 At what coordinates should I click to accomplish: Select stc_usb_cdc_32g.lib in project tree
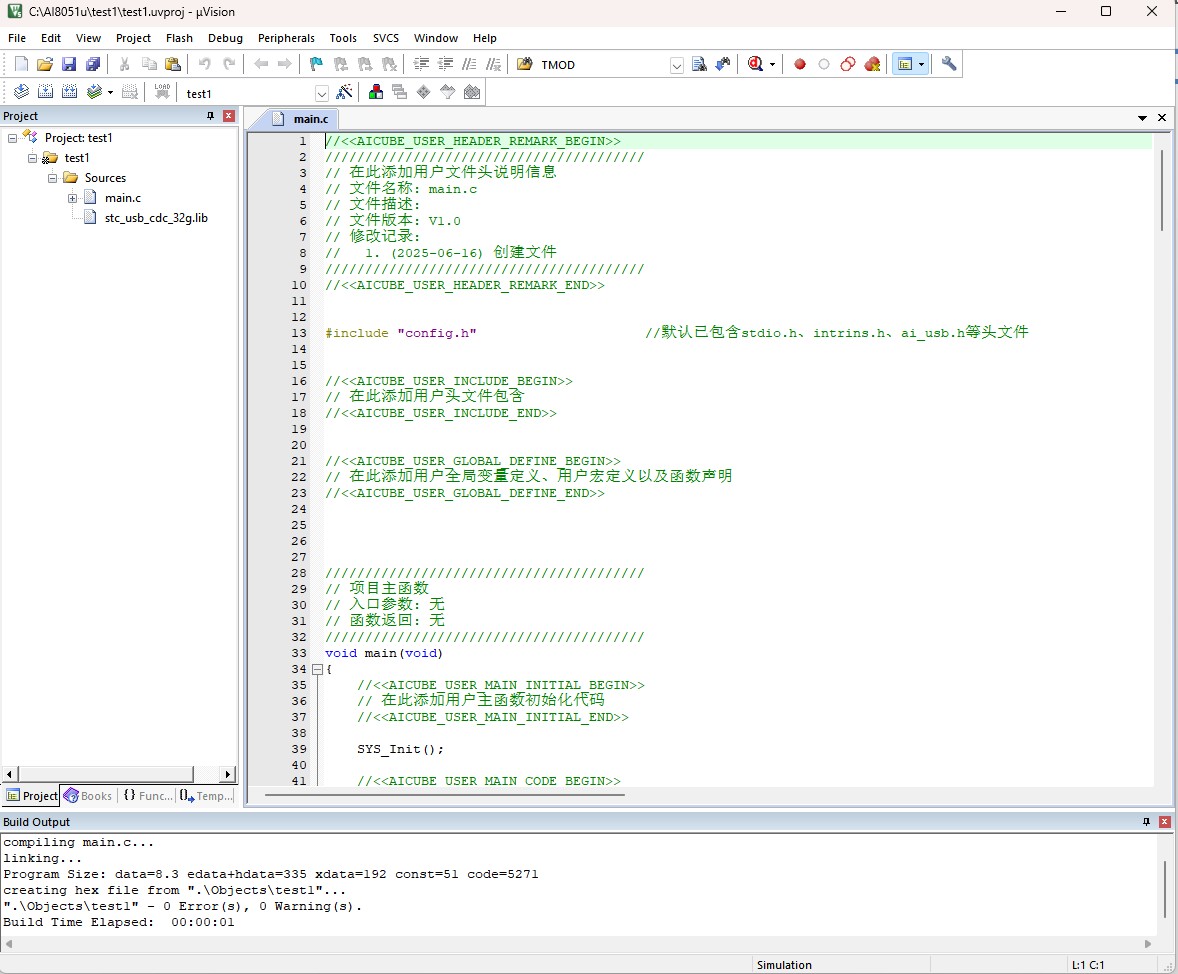coord(156,218)
